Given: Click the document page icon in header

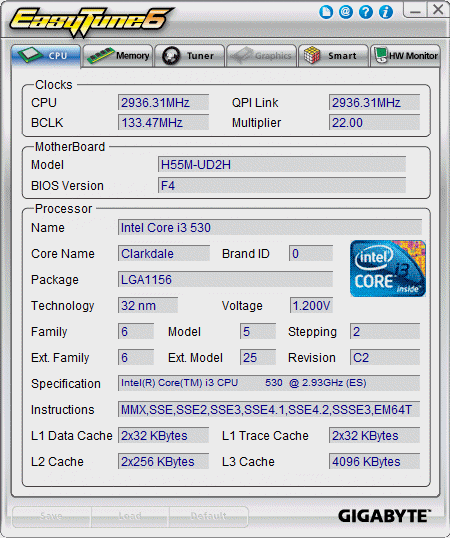Looking at the screenshot, I should coord(326,12).
